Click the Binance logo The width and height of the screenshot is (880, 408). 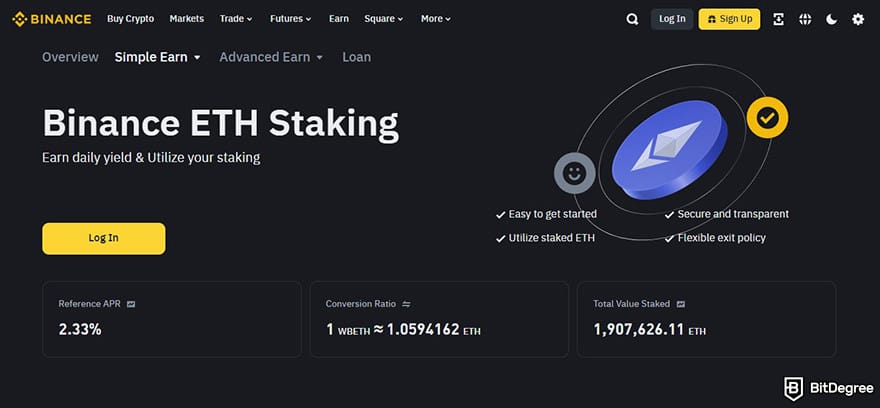[x=52, y=19]
